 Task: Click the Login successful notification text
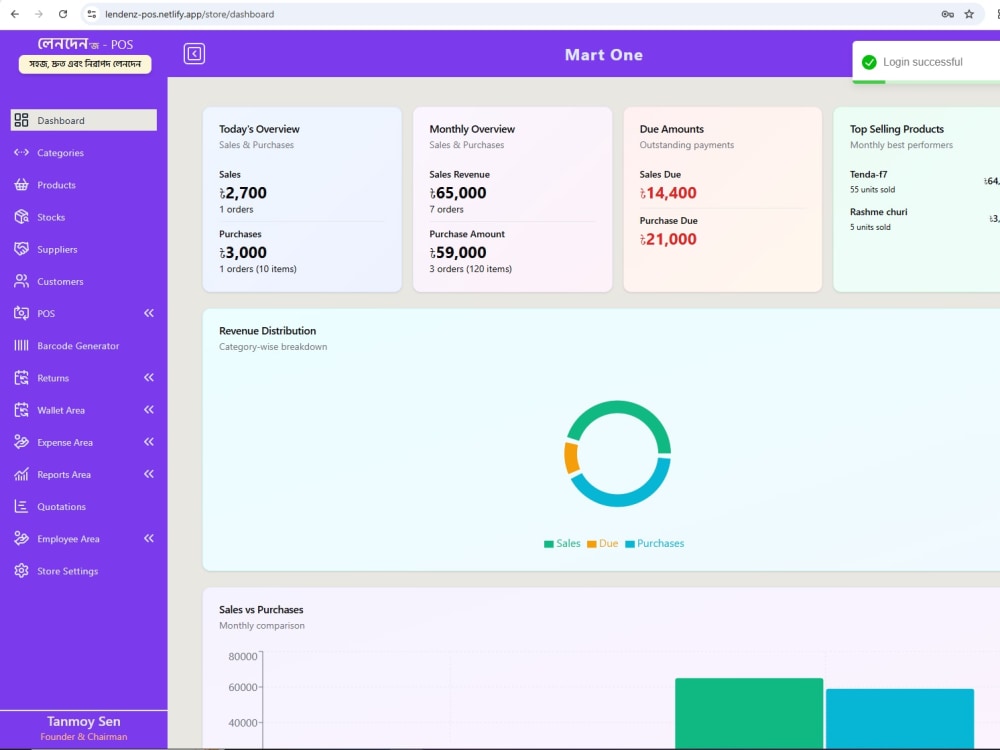(923, 62)
